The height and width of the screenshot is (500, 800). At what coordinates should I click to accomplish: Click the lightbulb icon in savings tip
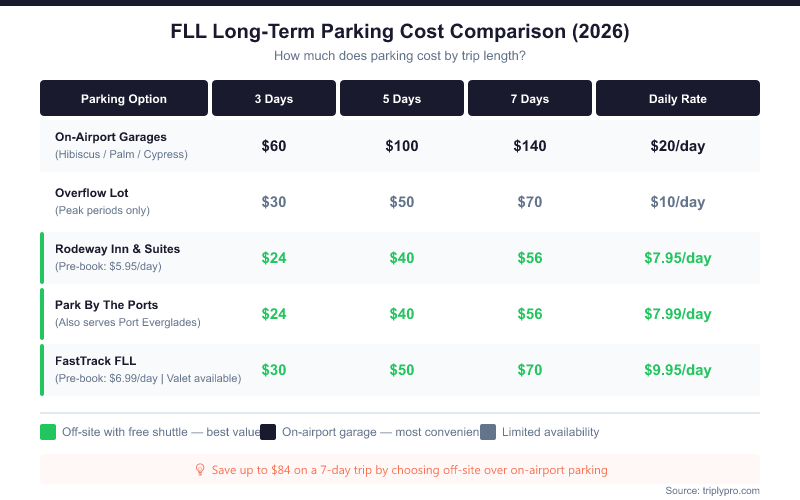pyautogui.click(x=199, y=469)
